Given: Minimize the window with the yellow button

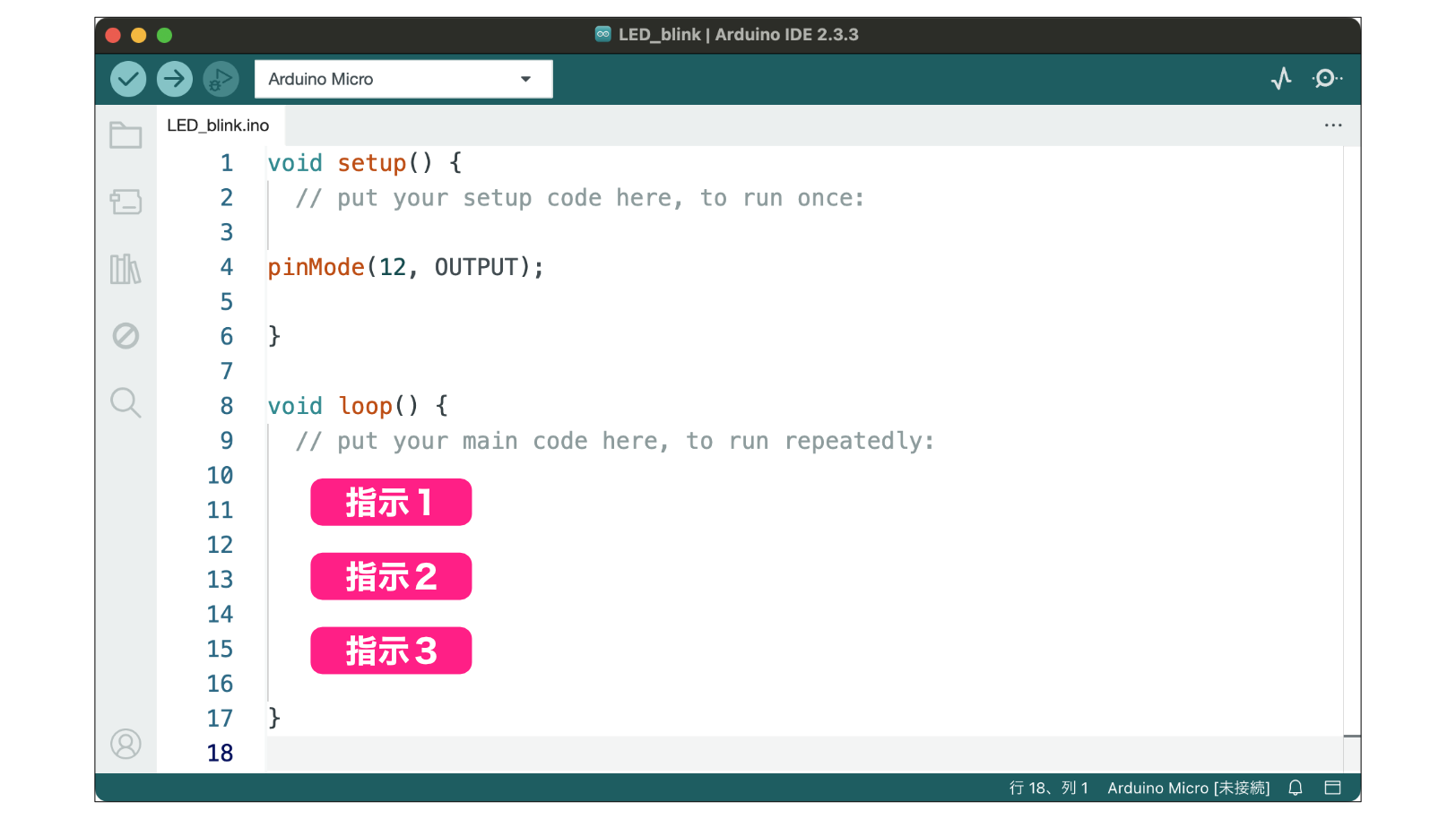Looking at the screenshot, I should pos(138,35).
